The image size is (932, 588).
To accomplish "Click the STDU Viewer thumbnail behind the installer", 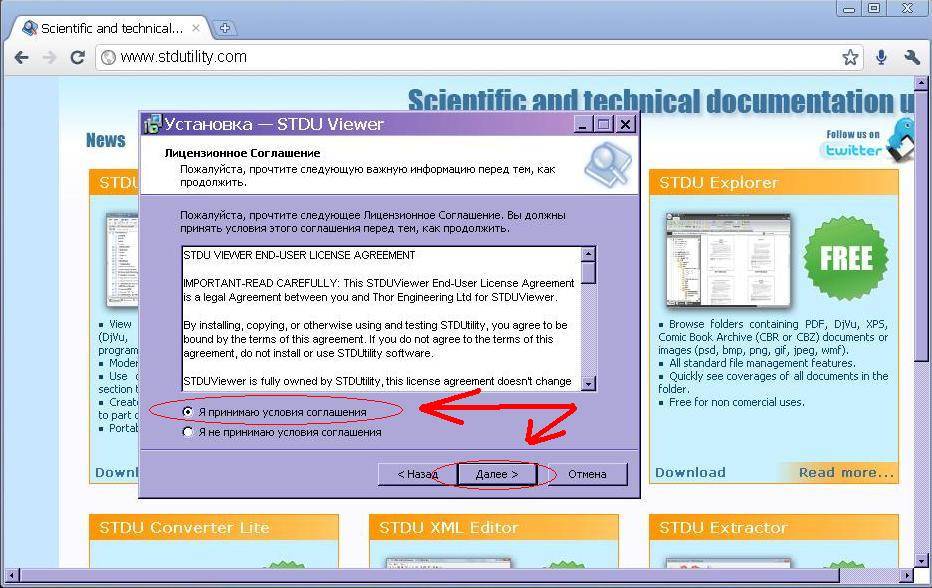I will pos(122,260).
